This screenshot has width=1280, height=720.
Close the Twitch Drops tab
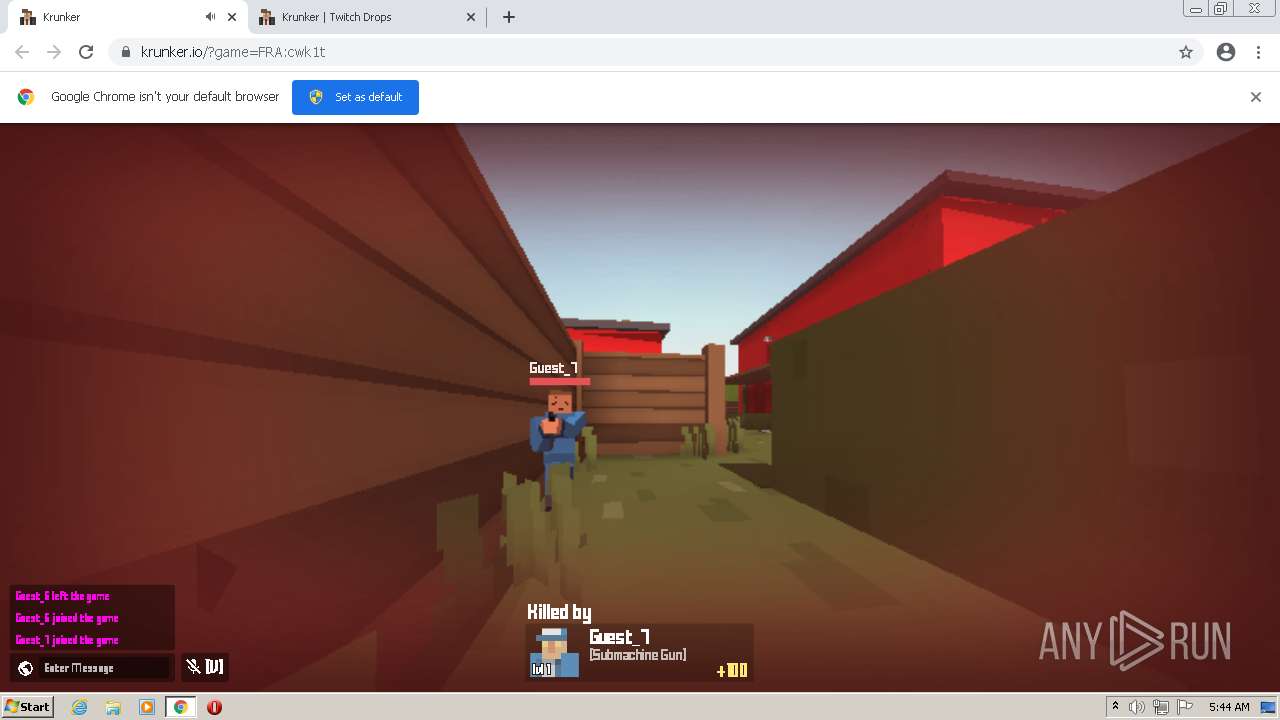click(x=471, y=17)
